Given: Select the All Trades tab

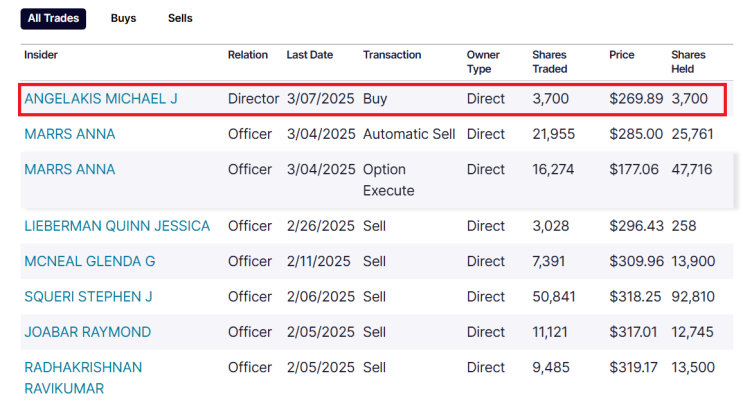Looking at the screenshot, I should [x=52, y=18].
